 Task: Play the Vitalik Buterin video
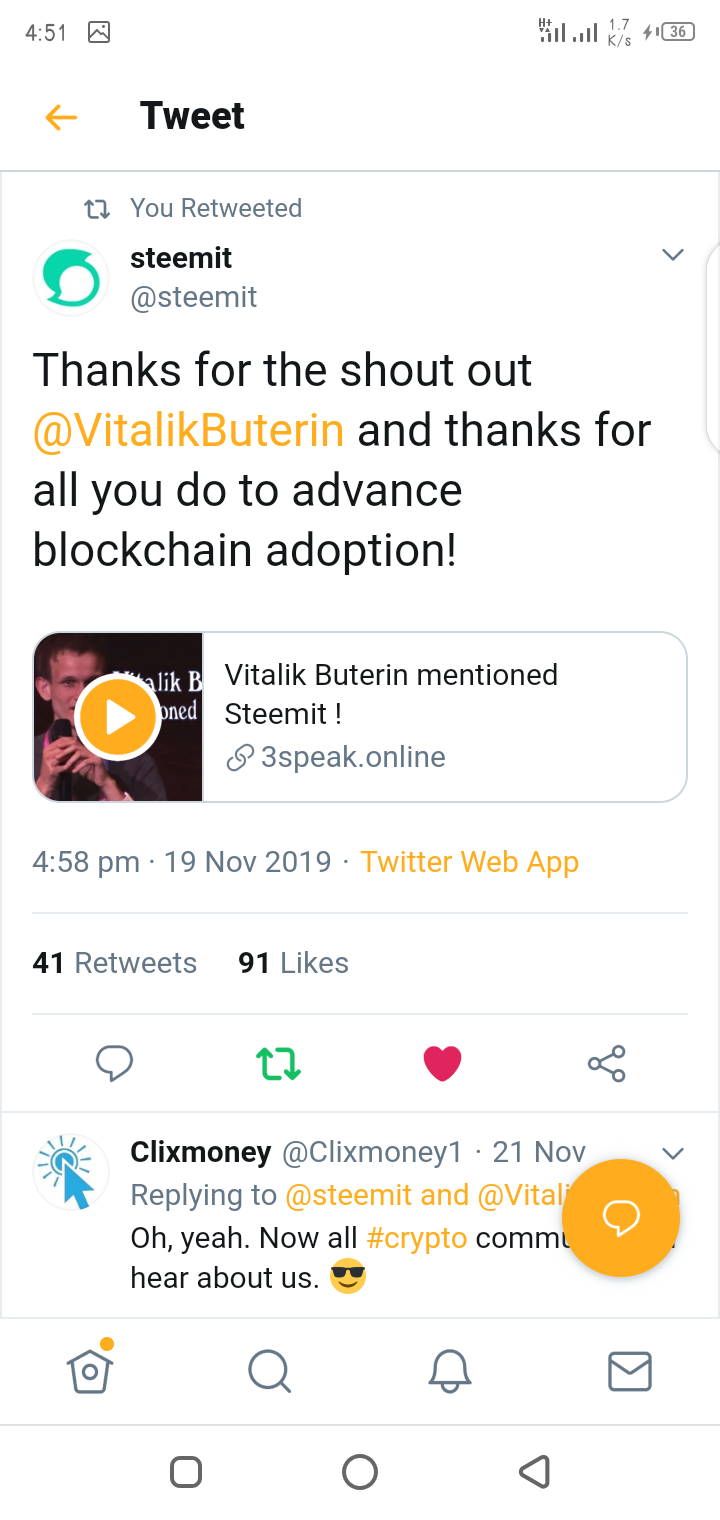point(118,717)
